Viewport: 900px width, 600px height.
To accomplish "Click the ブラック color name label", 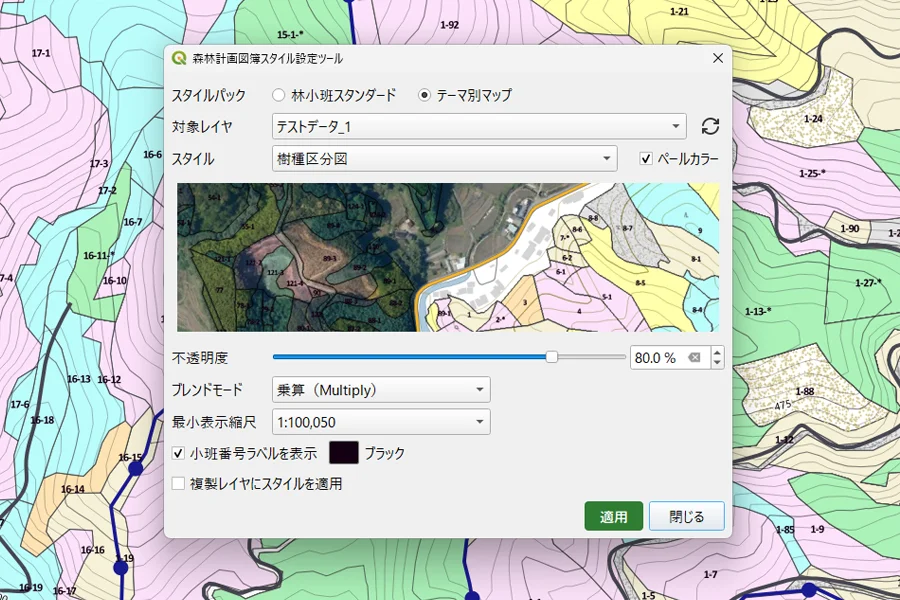I will [385, 453].
